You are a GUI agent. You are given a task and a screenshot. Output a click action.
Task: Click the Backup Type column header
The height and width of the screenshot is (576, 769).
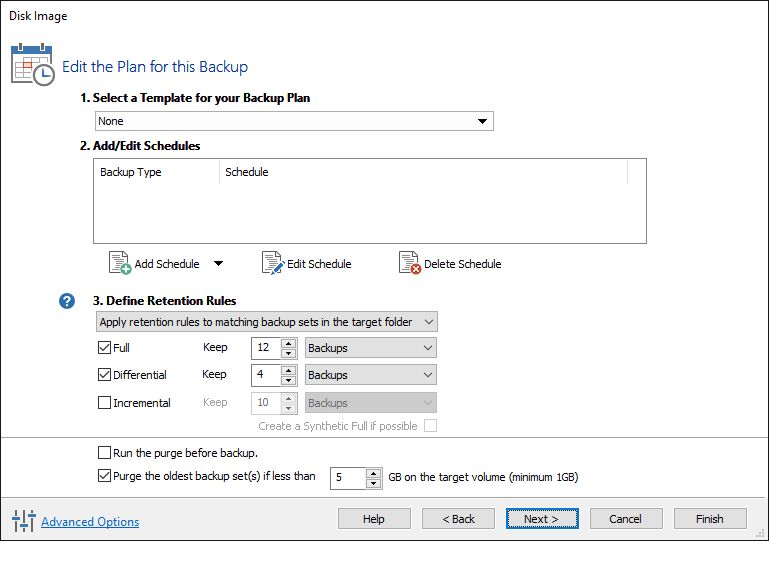pyautogui.click(x=131, y=172)
